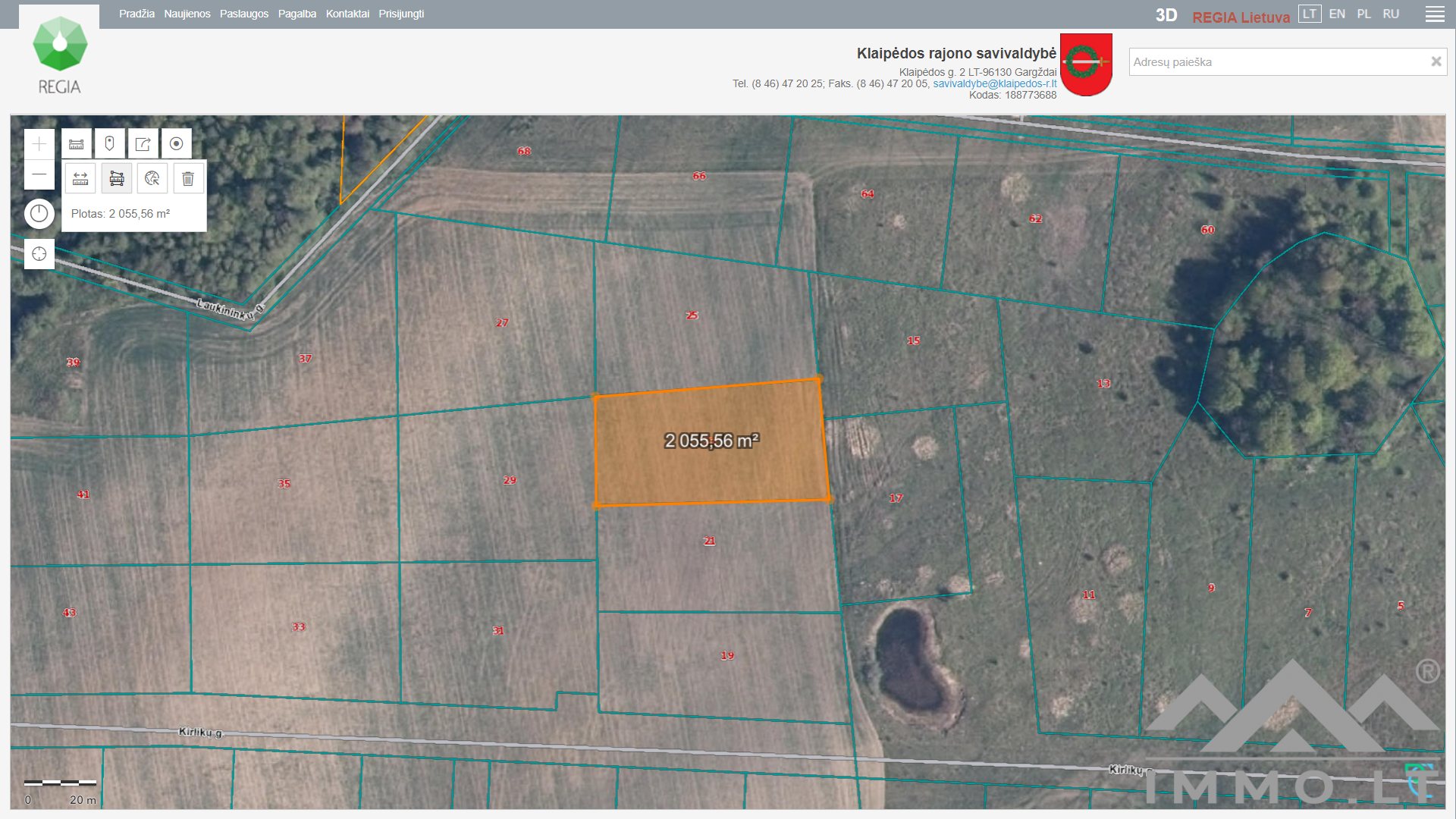This screenshot has height=819, width=1456.
Task: Click the savivaldybe@klaipedos-r.lt email link
Action: coord(994,83)
